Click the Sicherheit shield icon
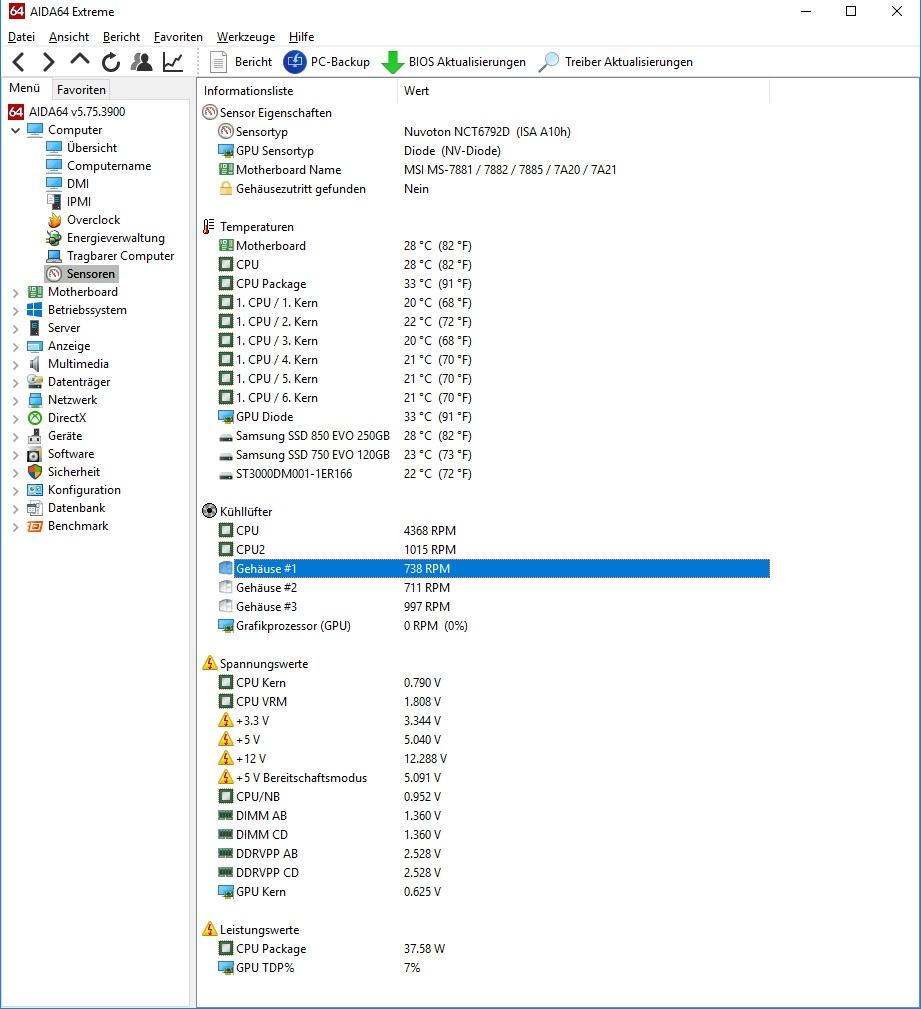This screenshot has height=1009, width=921. pos(35,472)
